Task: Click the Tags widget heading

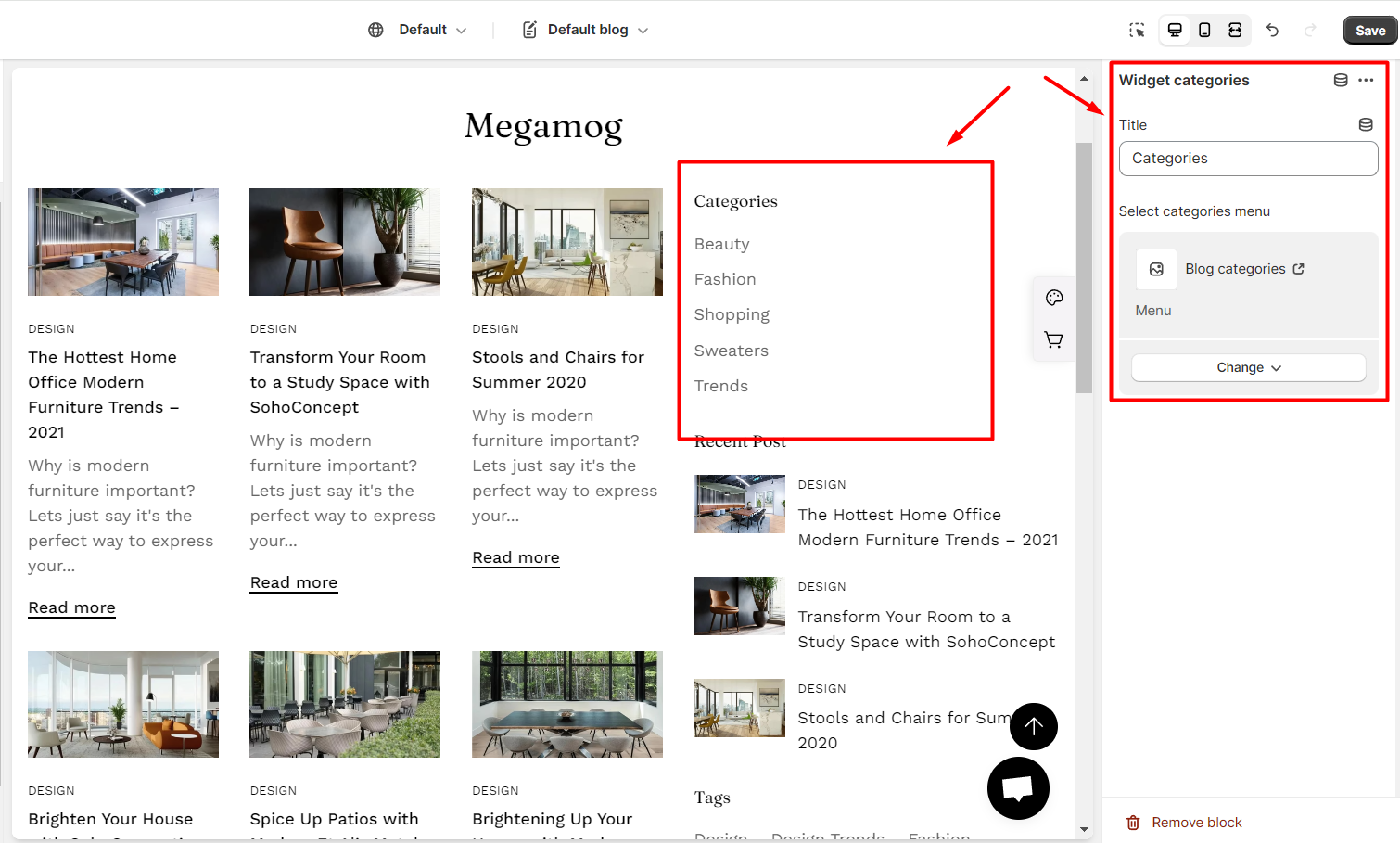Action: (712, 798)
